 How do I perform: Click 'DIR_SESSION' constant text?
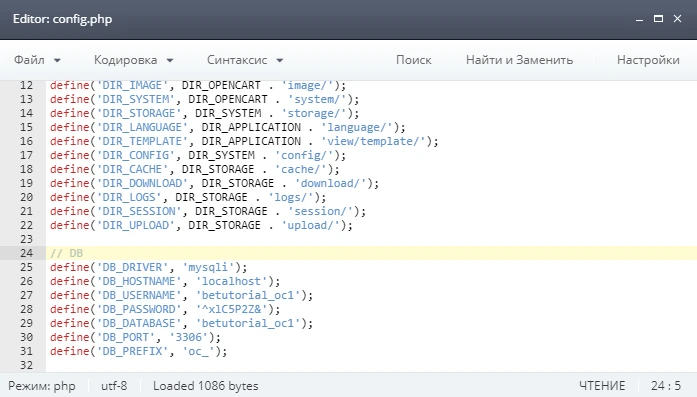pos(139,211)
